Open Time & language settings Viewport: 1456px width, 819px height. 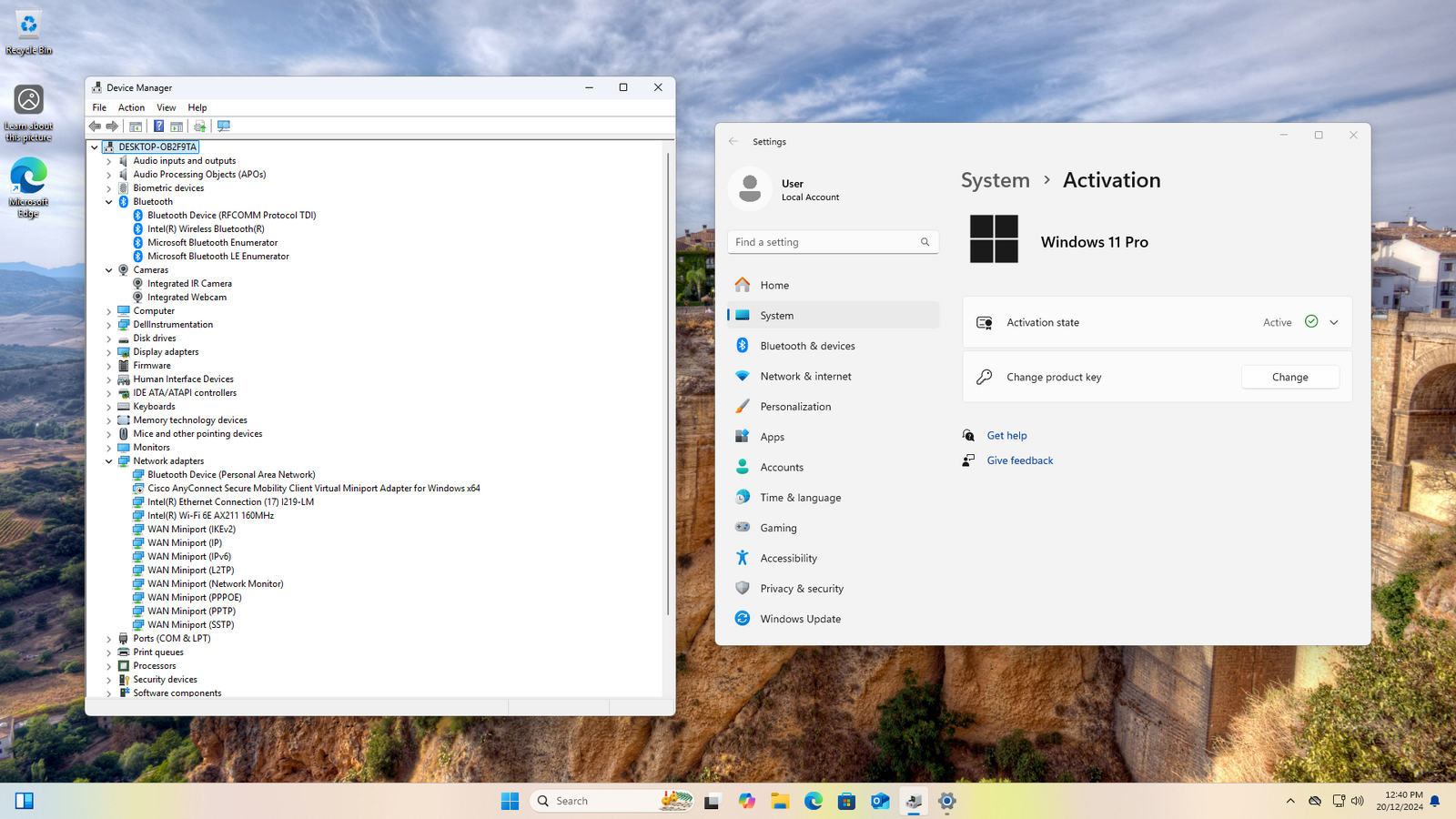click(833, 498)
